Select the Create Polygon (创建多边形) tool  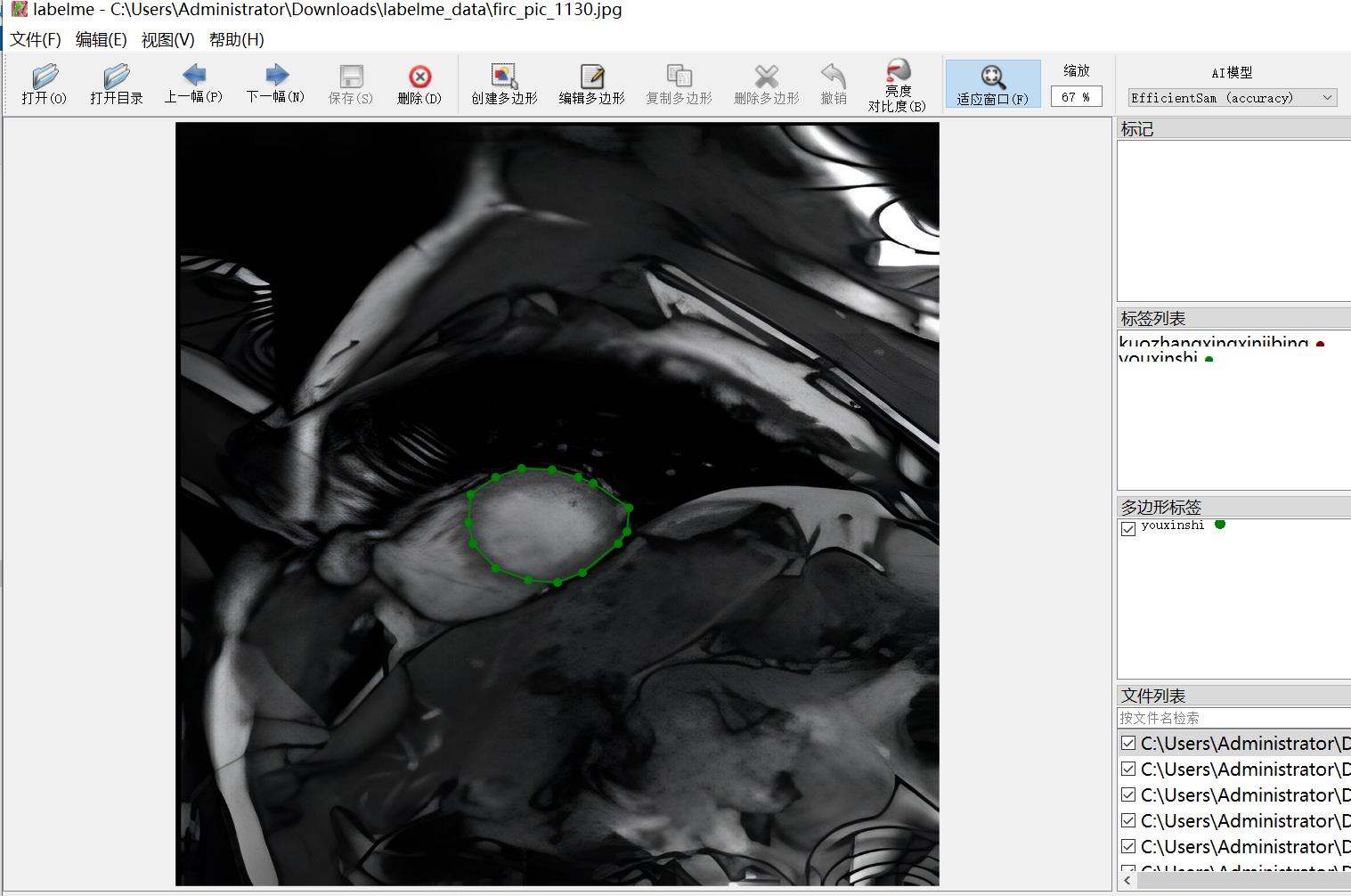(504, 85)
